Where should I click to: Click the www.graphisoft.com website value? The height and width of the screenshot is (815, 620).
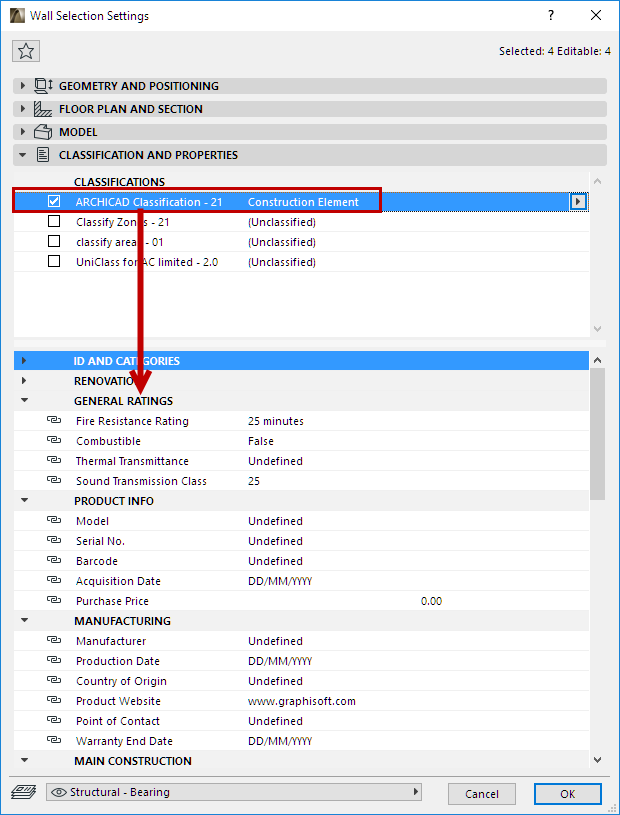coord(302,701)
